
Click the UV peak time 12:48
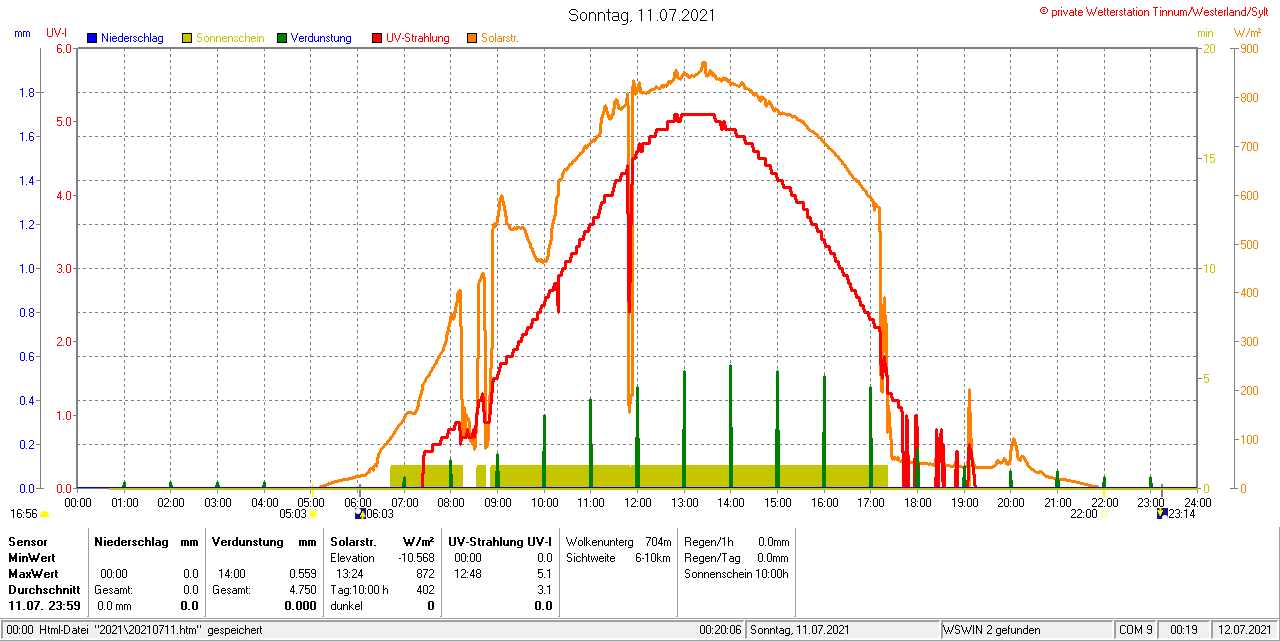[x=468, y=574]
